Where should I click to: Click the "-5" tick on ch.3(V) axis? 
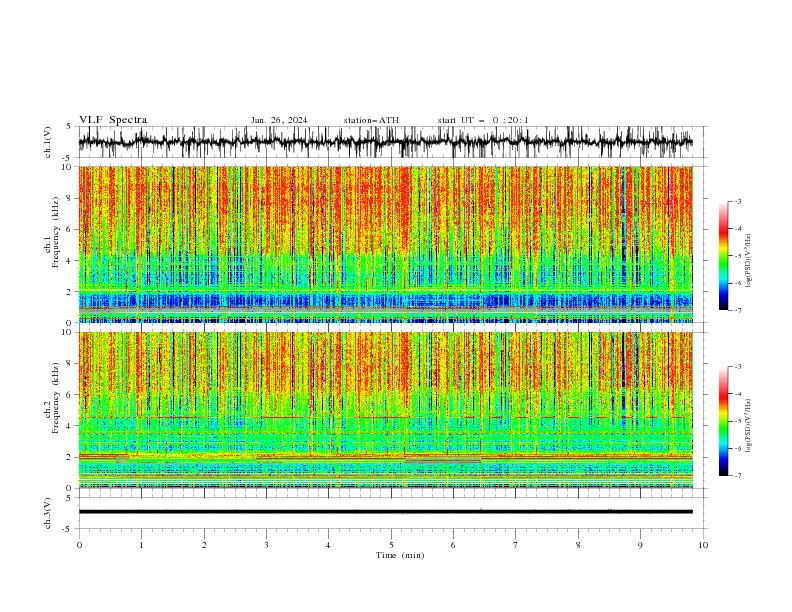coord(68,529)
